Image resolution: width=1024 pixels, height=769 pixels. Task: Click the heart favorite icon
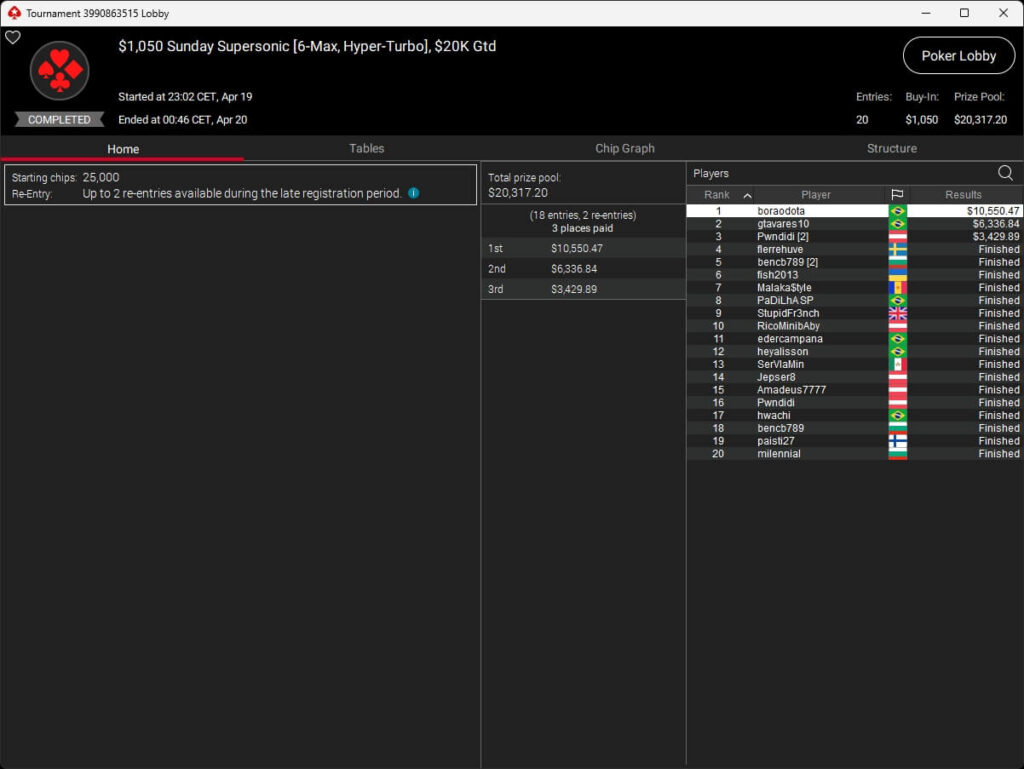tap(13, 37)
